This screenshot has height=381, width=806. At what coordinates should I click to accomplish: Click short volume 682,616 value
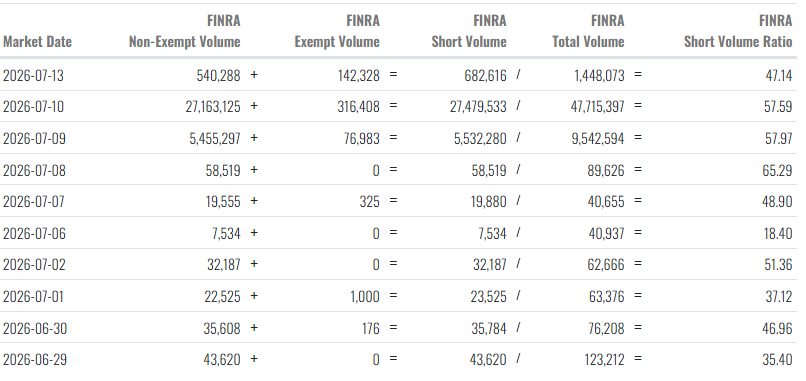tap(485, 76)
